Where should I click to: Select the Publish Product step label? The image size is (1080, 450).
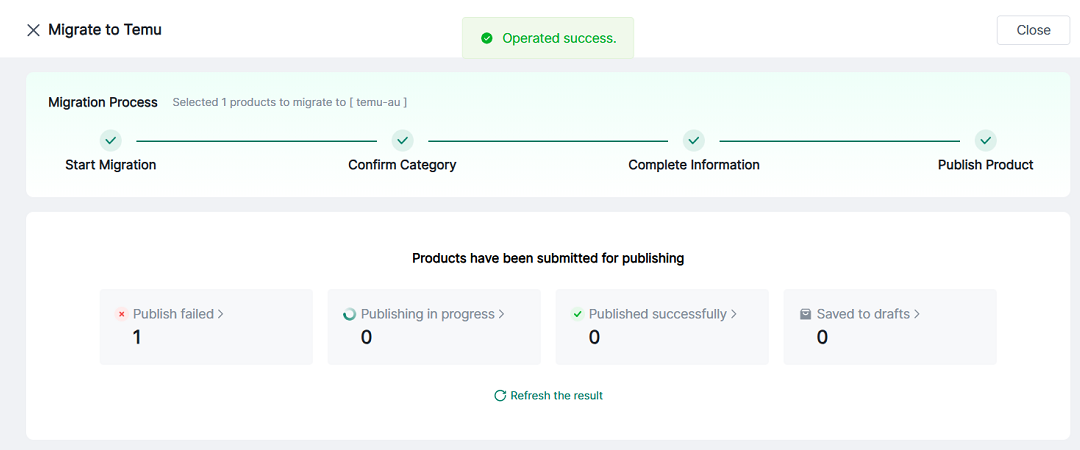985,165
